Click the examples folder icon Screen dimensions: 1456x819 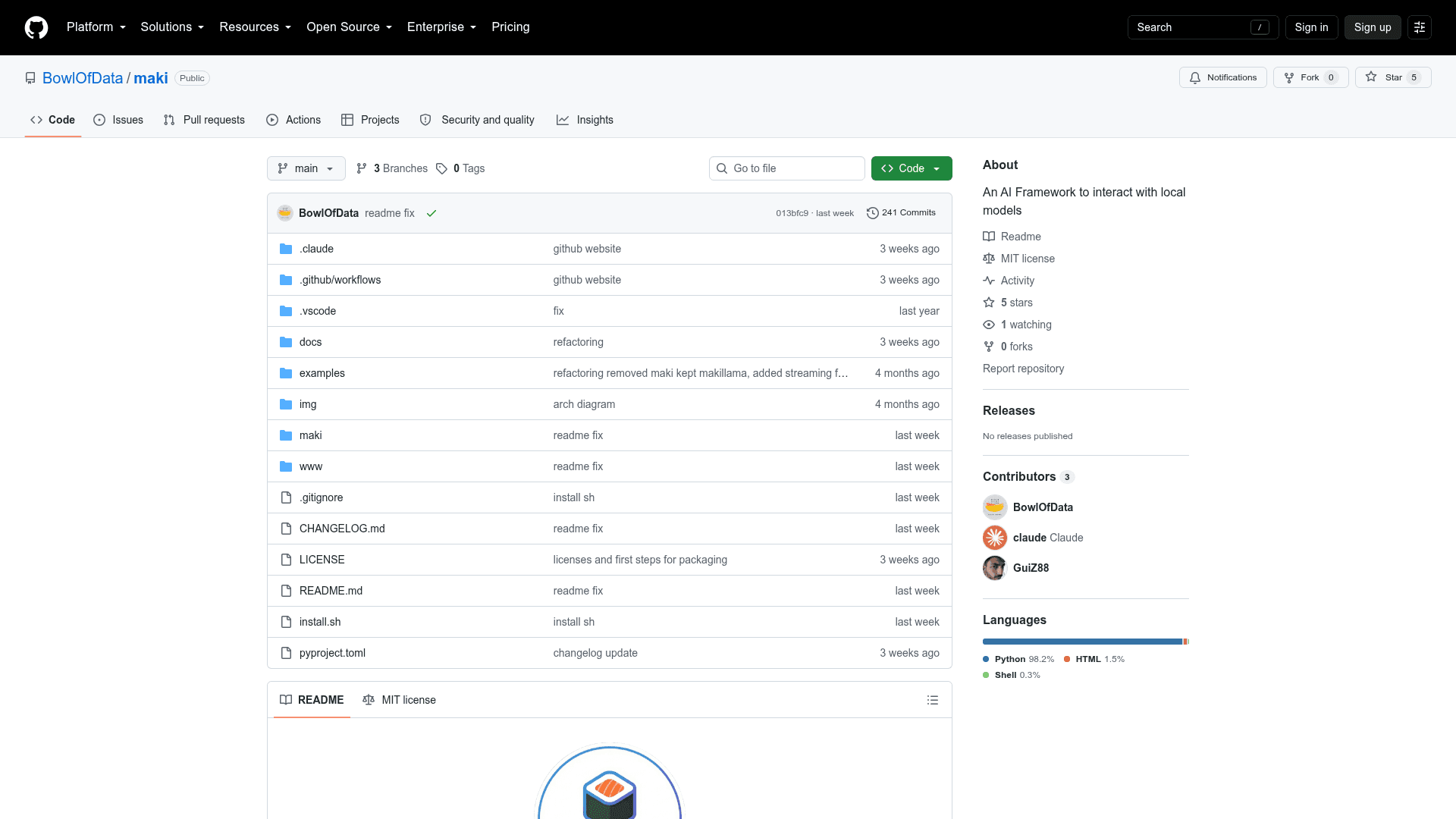[x=286, y=373]
